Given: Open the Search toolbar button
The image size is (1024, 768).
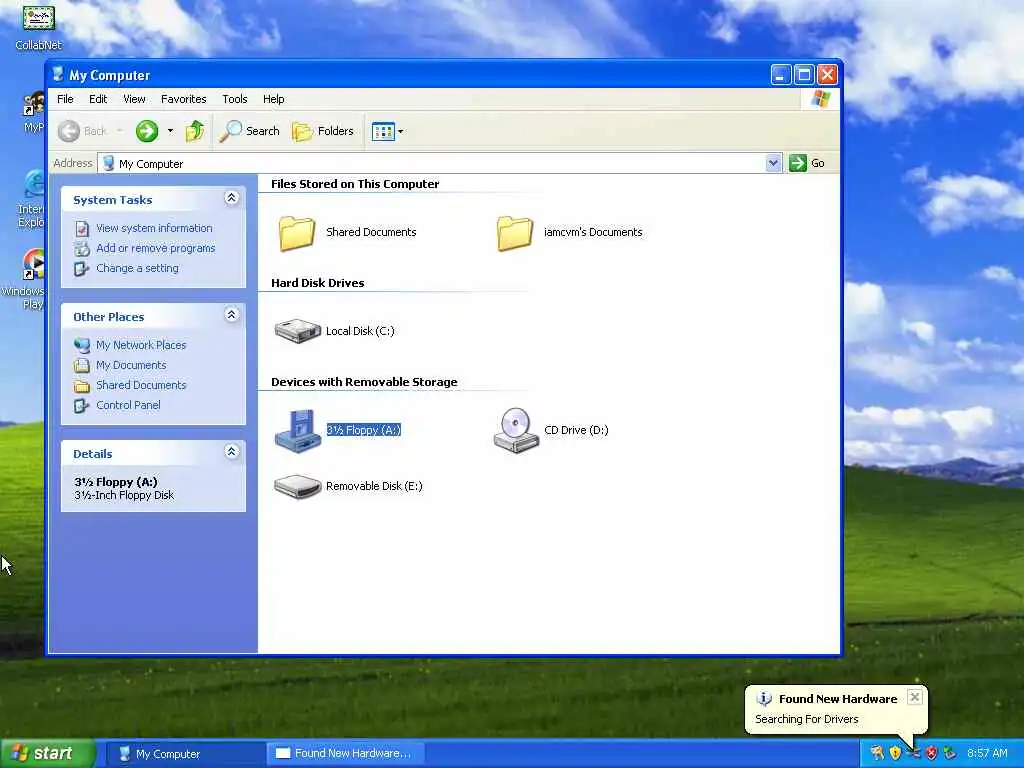Looking at the screenshot, I should tap(249, 131).
